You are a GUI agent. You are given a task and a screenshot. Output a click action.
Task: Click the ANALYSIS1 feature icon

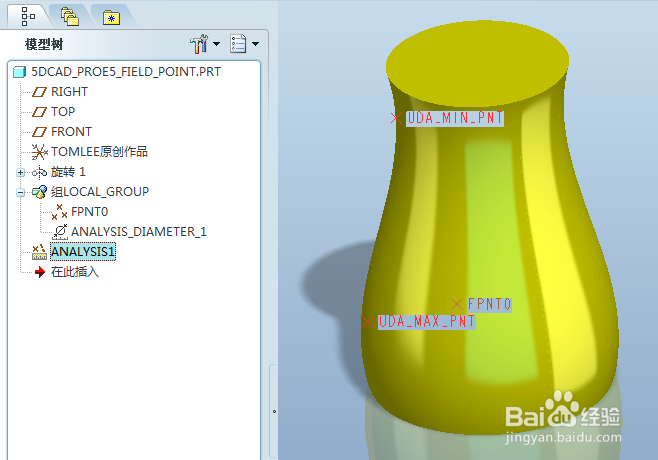[x=39, y=252]
